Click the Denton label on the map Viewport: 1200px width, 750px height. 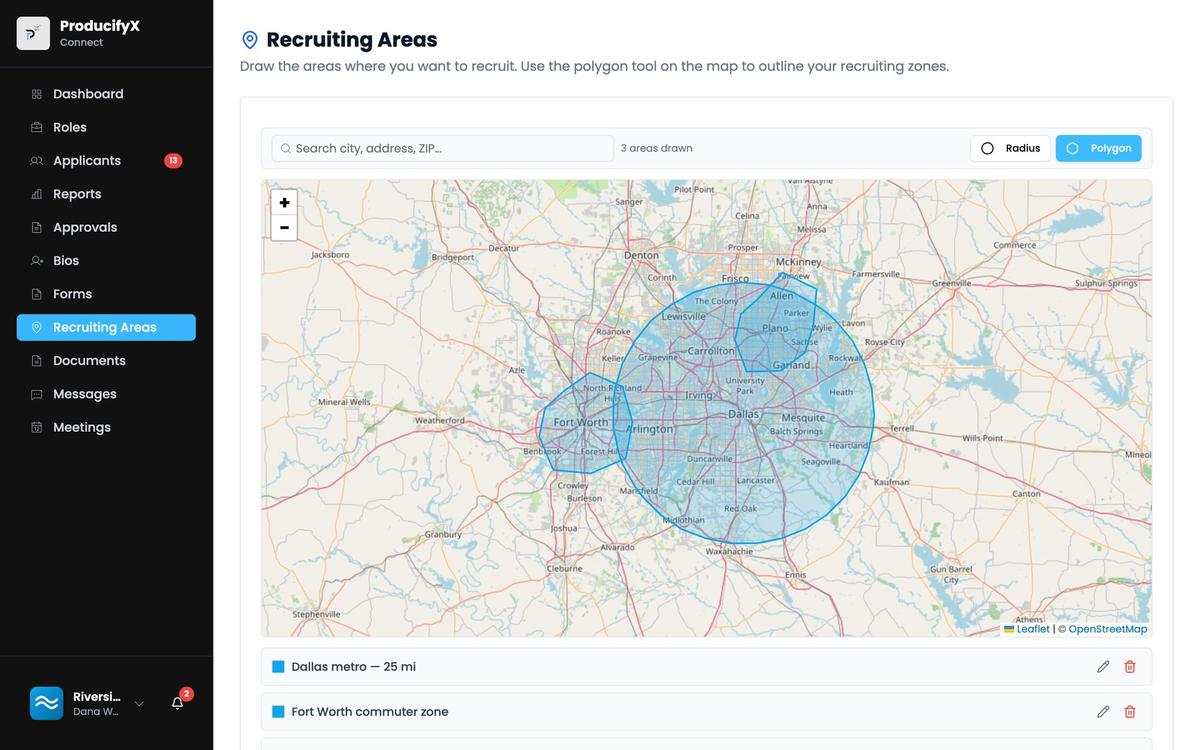641,255
